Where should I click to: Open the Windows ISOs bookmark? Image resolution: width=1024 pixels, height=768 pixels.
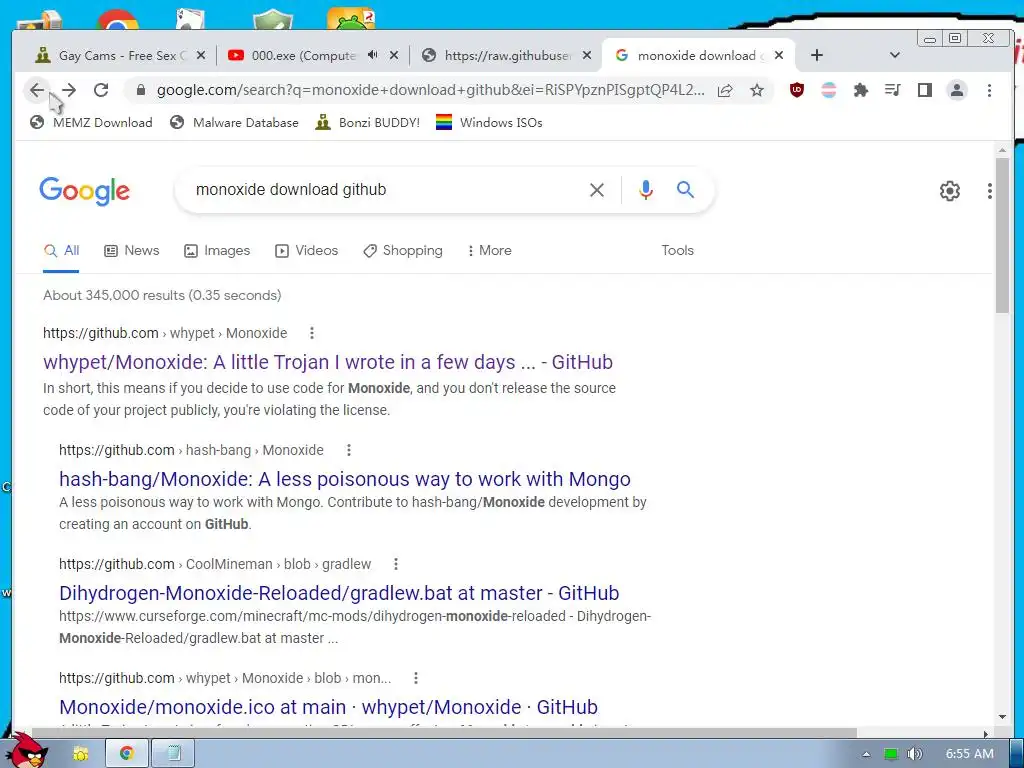pos(489,123)
